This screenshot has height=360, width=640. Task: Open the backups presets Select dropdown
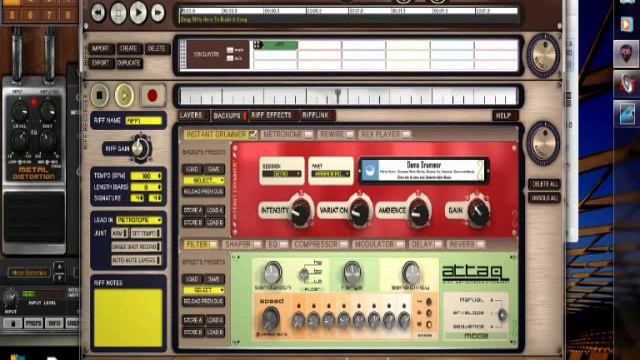click(204, 180)
